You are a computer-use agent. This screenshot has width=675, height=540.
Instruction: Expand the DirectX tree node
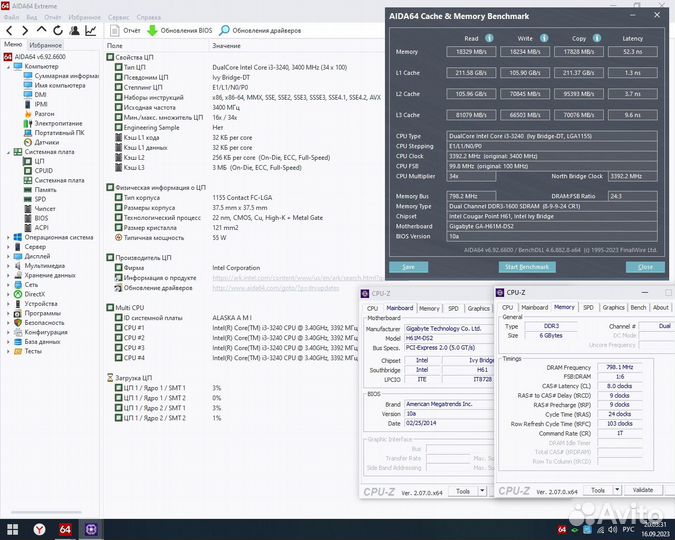8,294
